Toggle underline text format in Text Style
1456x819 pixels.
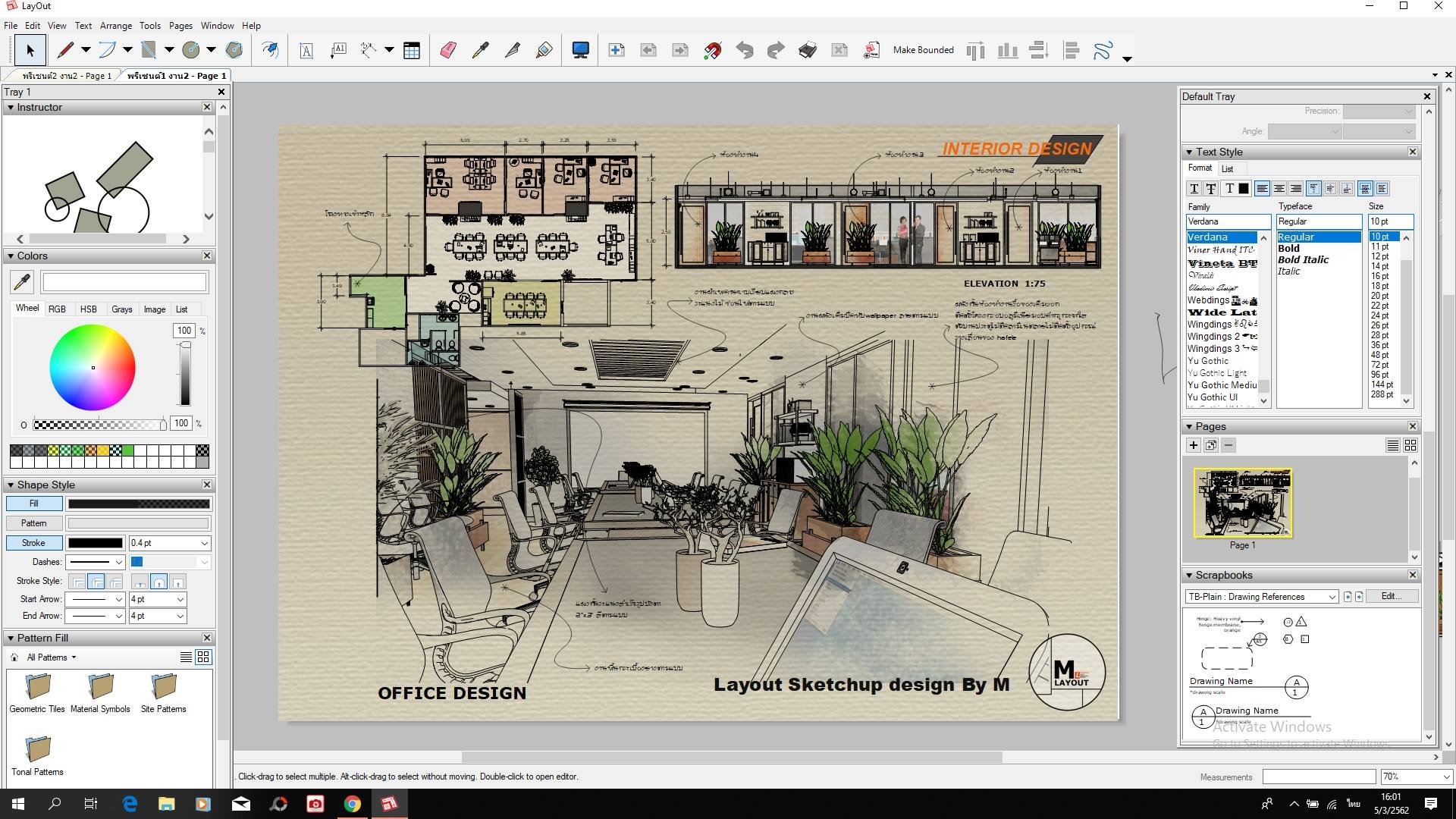pos(1194,189)
